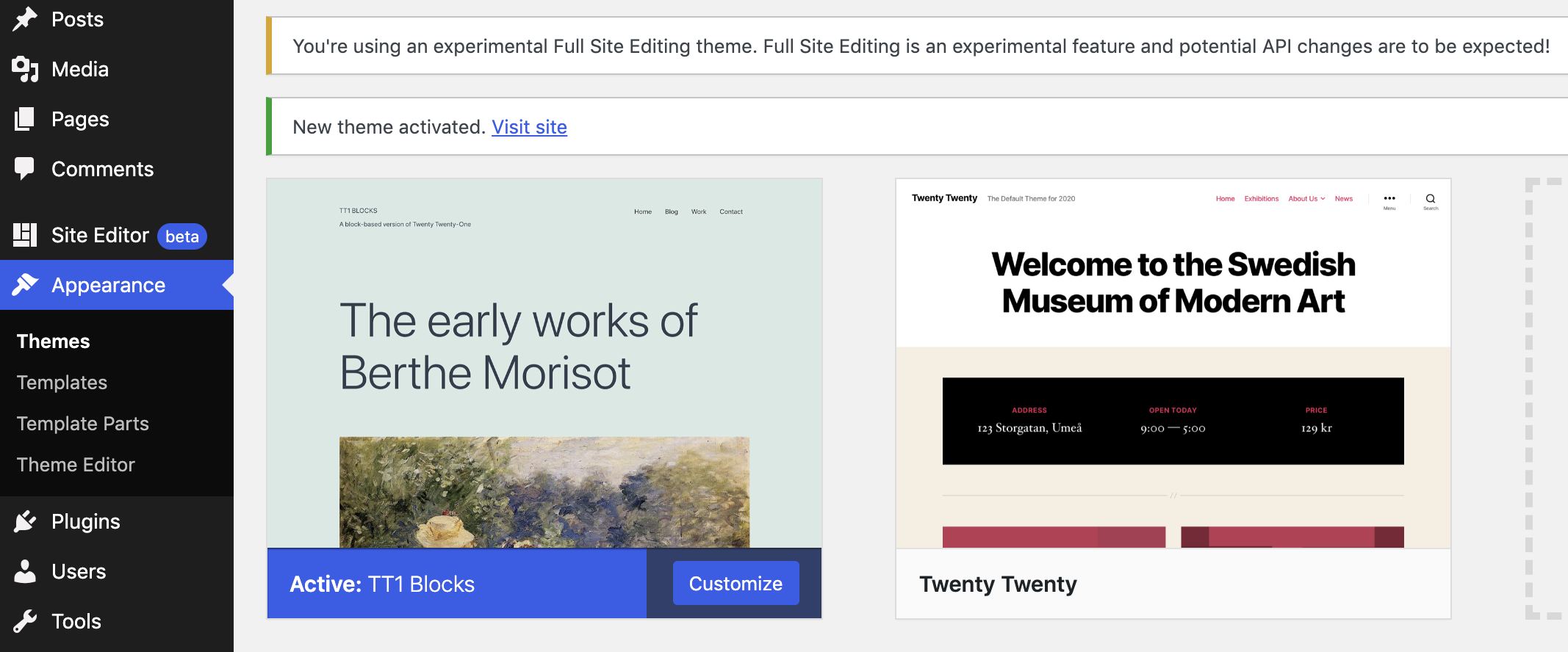This screenshot has height=652, width=1568.
Task: Click the Comments speech bubble icon
Action: tap(25, 168)
